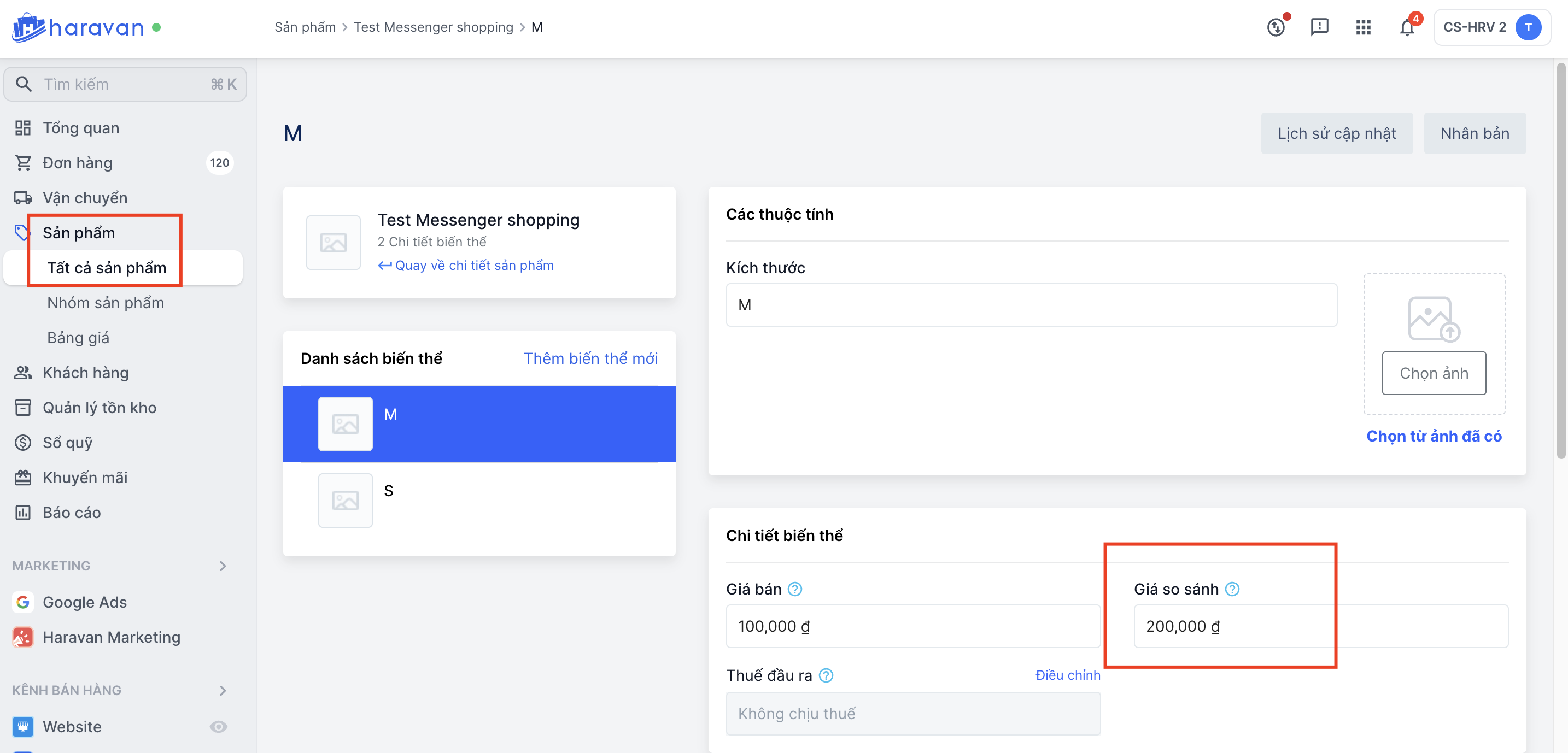Toggle Website channel visibility eye
1568x753 pixels.
(219, 726)
